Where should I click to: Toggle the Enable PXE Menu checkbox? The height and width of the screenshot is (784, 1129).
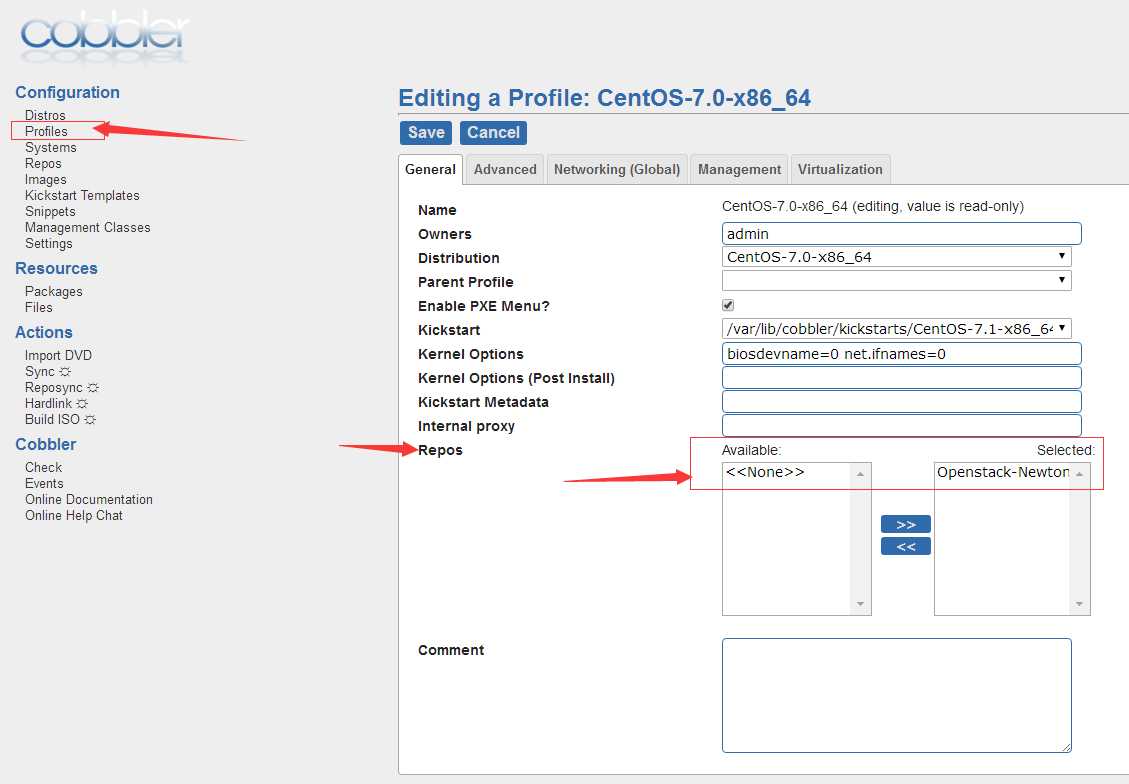pos(728,305)
